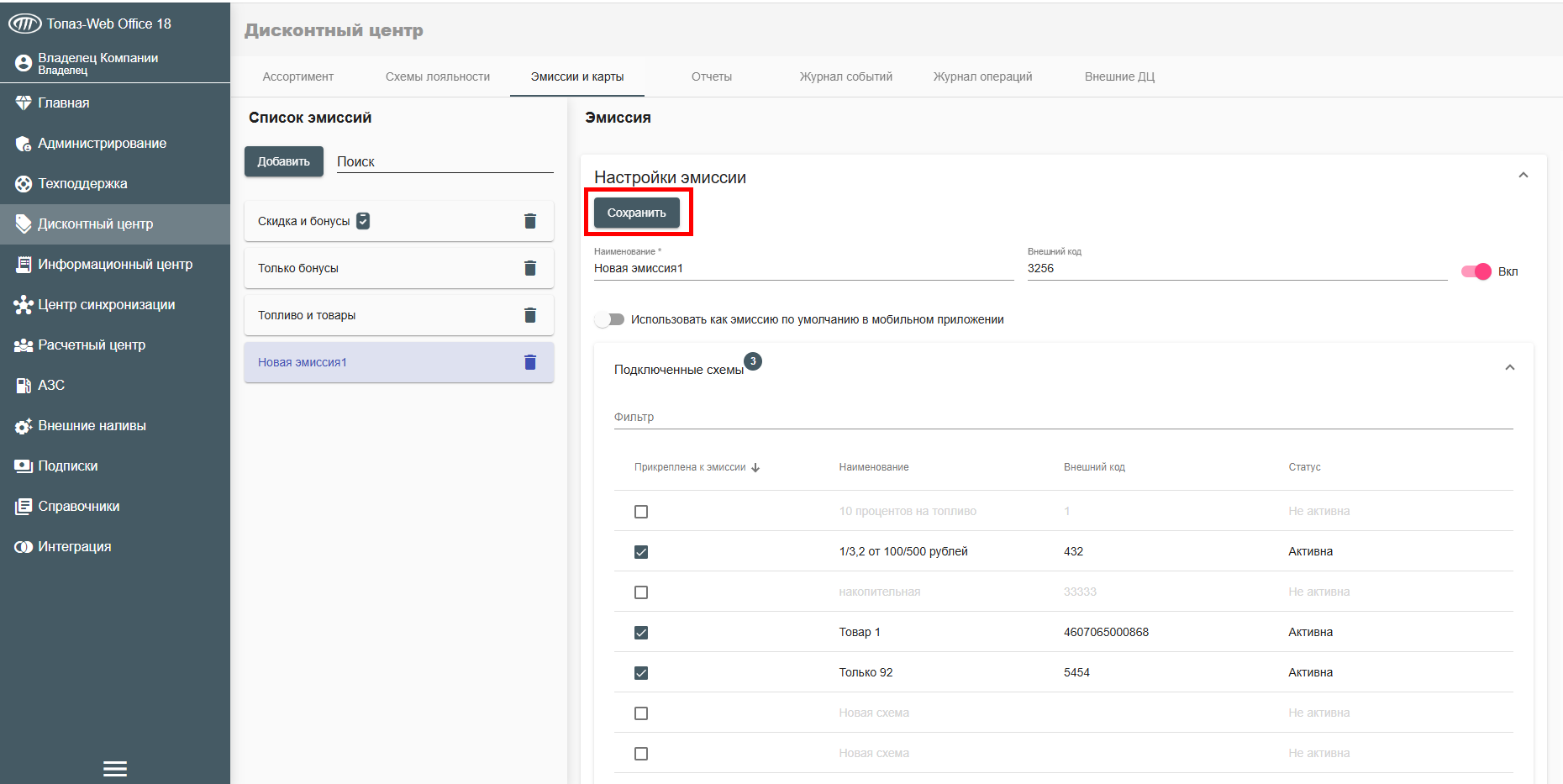Click the Центр синхронизации hub icon

[x=24, y=305]
